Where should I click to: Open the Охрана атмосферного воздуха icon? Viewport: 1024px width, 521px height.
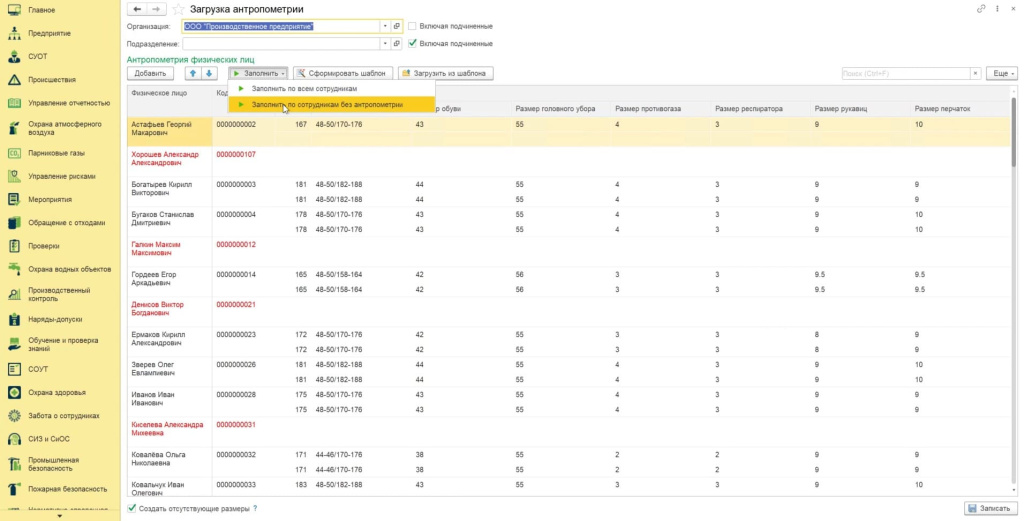[14, 128]
